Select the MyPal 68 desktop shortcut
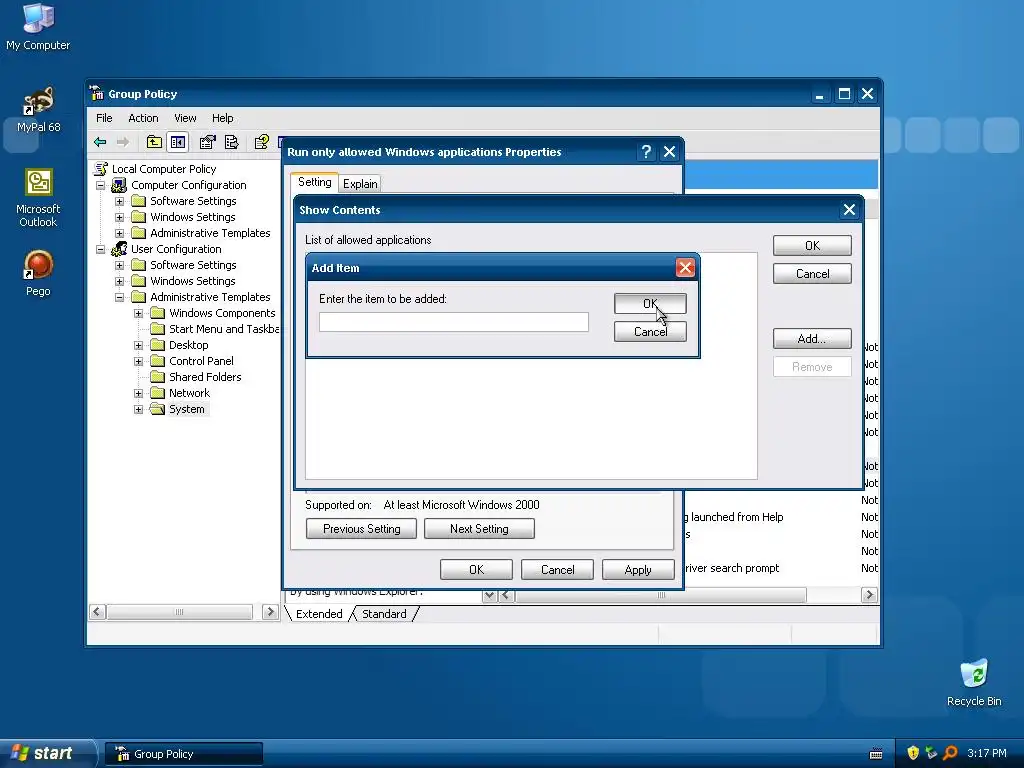The width and height of the screenshot is (1024, 768). click(x=38, y=110)
